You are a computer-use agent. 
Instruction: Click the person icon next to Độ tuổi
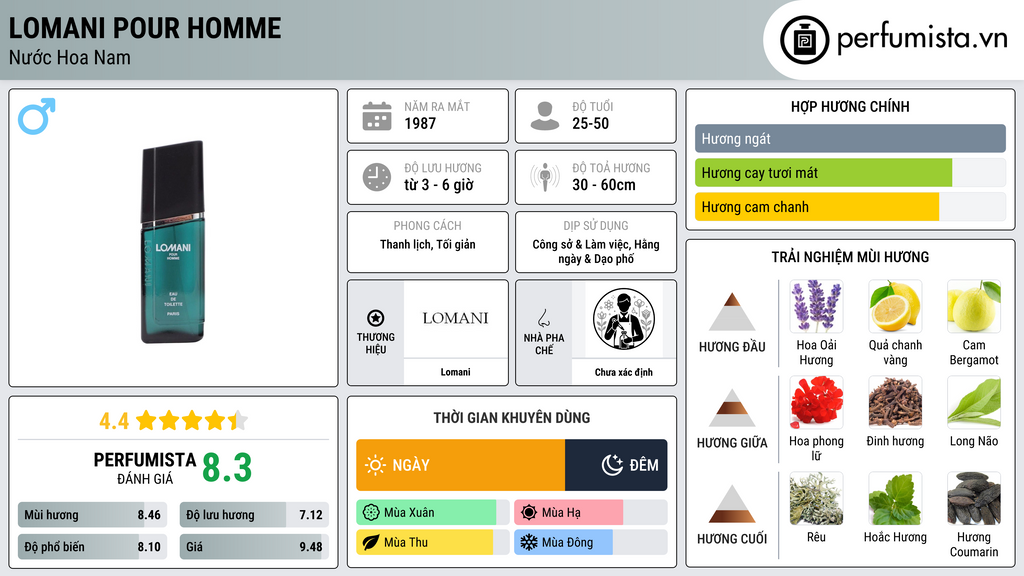[545, 116]
